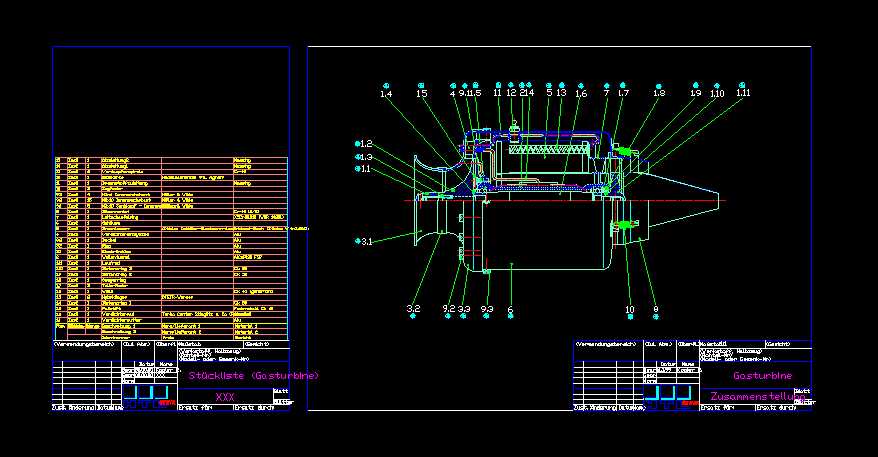Pick the side callout label 1.1
Image resolution: width=878 pixels, height=457 pixels.
coord(366,169)
